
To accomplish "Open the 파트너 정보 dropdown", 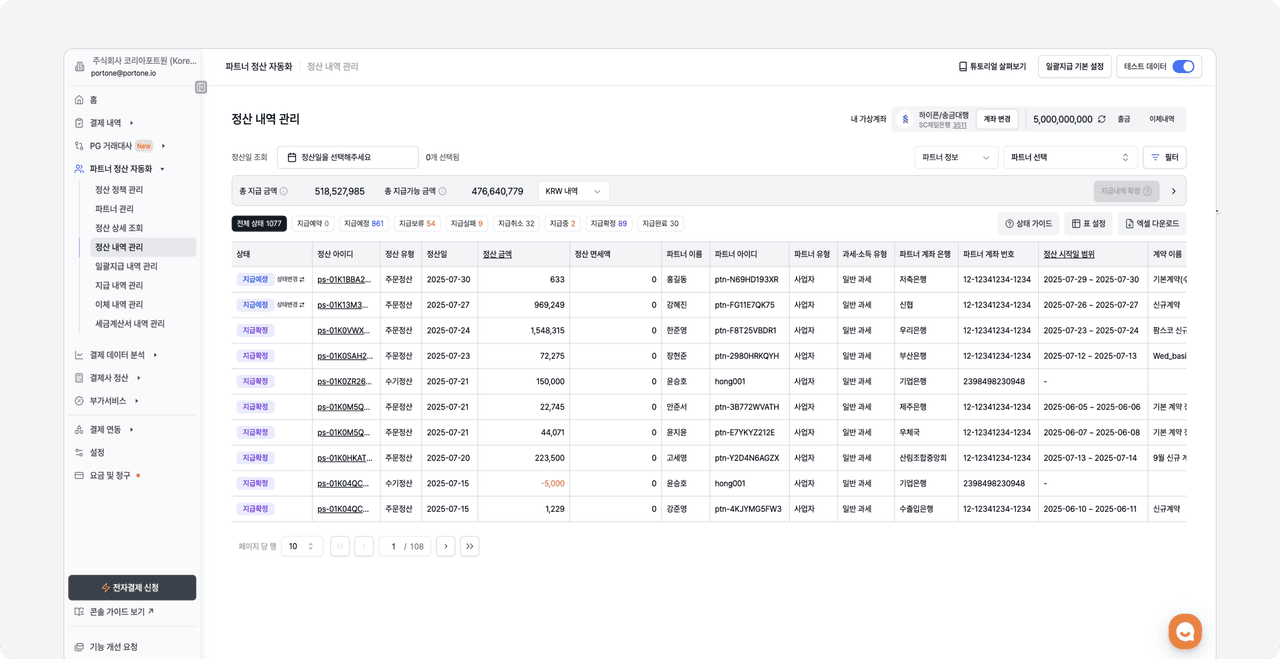I will click(x=956, y=158).
